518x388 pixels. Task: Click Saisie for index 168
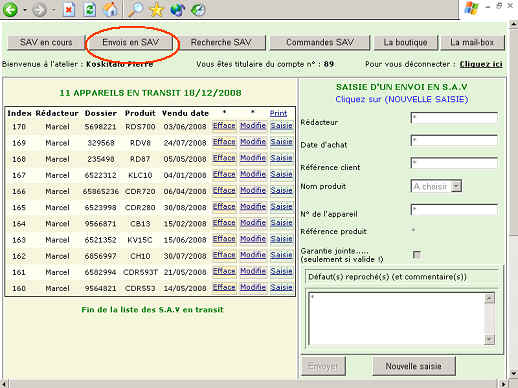click(281, 158)
